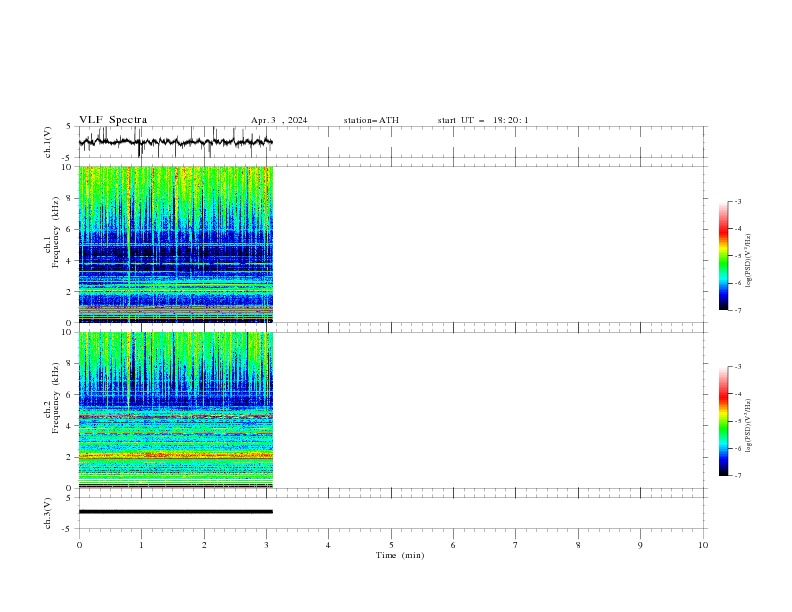
Task: Click the 'ch.1(V)' axis label
Action: pos(48,142)
